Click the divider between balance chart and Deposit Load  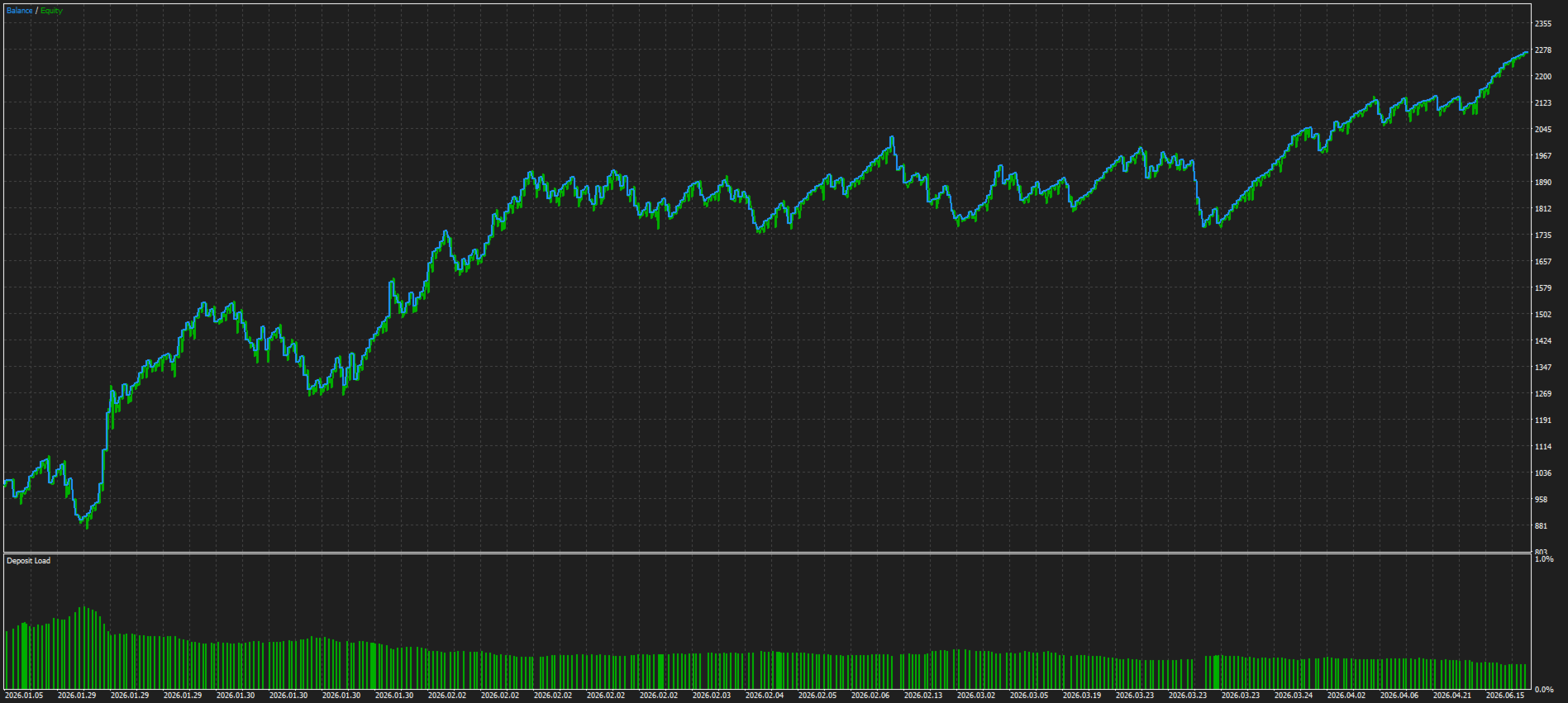click(767, 553)
